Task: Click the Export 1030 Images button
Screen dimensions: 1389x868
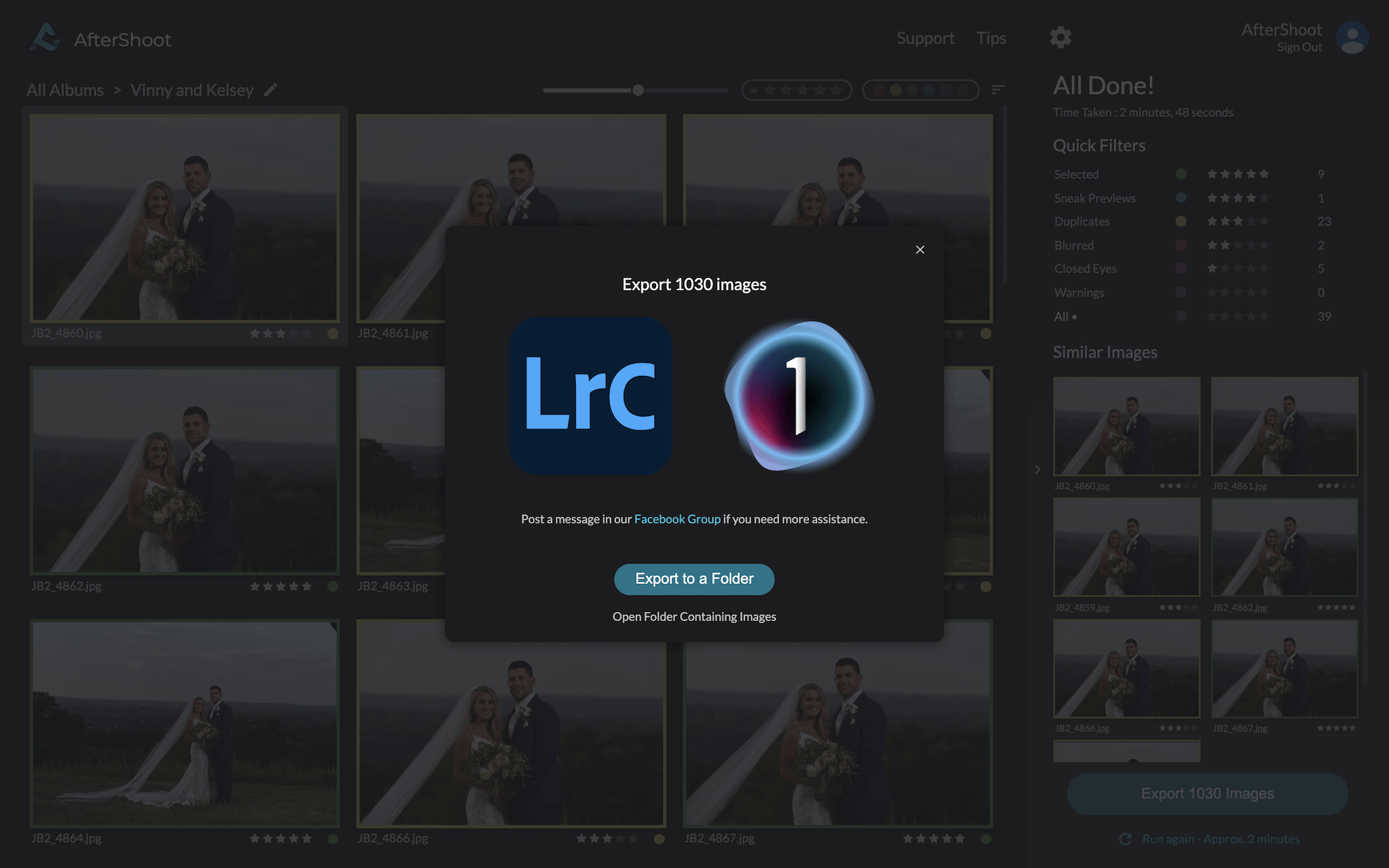Action: tap(1207, 794)
